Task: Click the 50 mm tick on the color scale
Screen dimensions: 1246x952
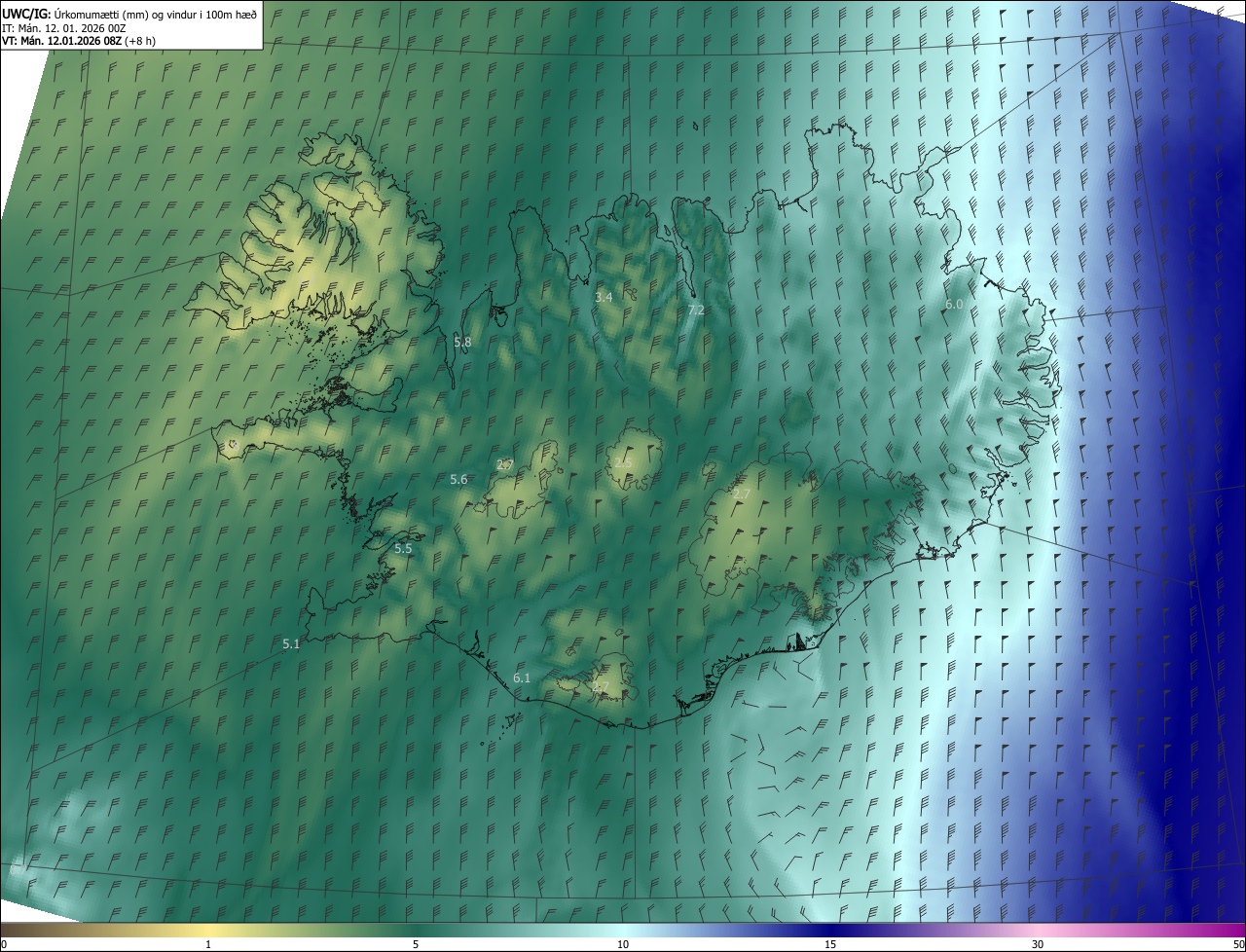Action: (1238, 944)
